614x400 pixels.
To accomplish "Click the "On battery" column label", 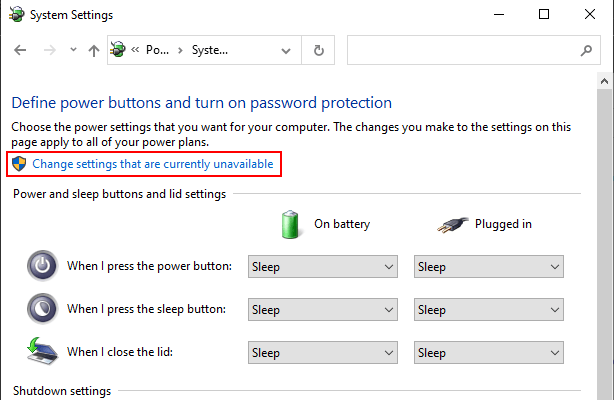I will (342, 224).
